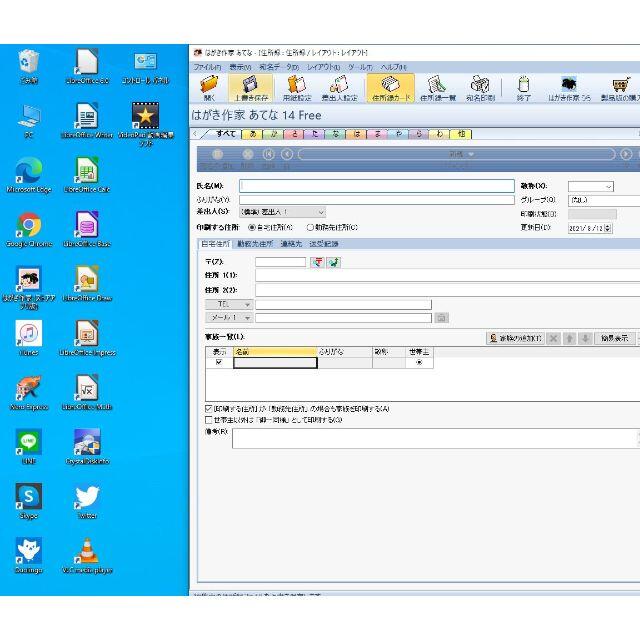Click the 宛名印刷 address print icon
The width and height of the screenshot is (640, 640).
tap(480, 87)
